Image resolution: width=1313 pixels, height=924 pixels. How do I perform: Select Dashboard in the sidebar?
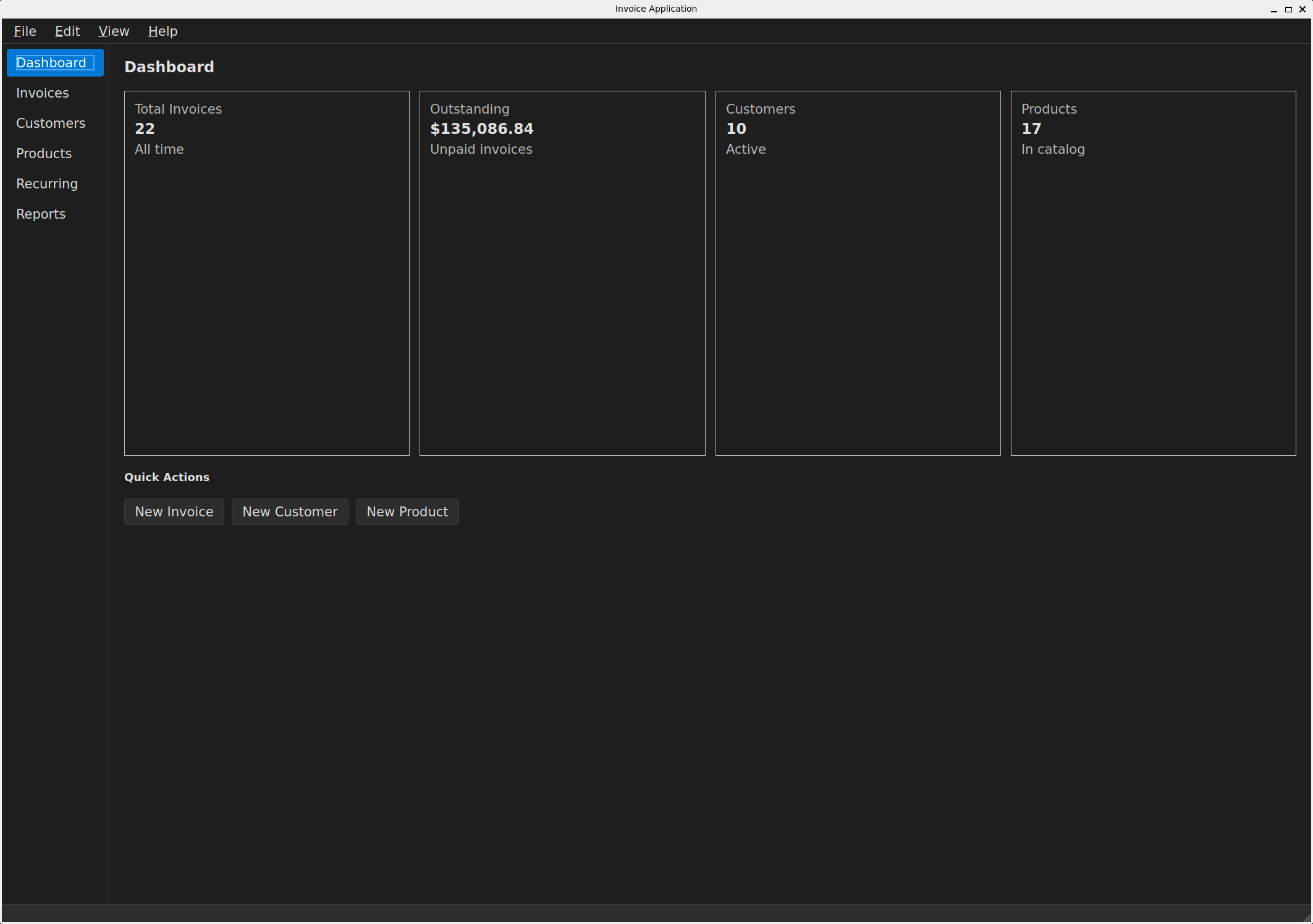click(x=54, y=62)
